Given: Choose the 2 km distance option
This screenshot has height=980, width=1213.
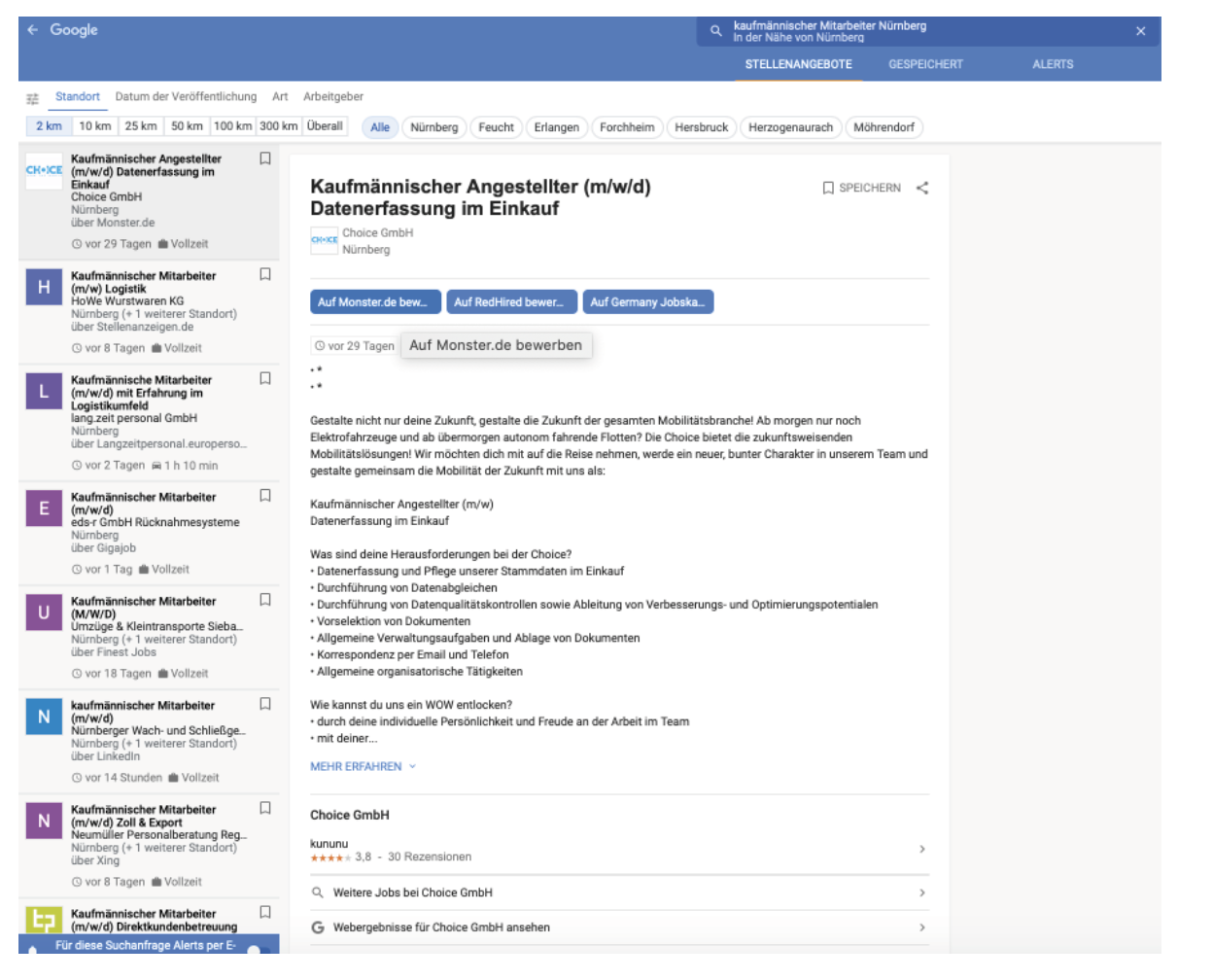Looking at the screenshot, I should [x=49, y=126].
